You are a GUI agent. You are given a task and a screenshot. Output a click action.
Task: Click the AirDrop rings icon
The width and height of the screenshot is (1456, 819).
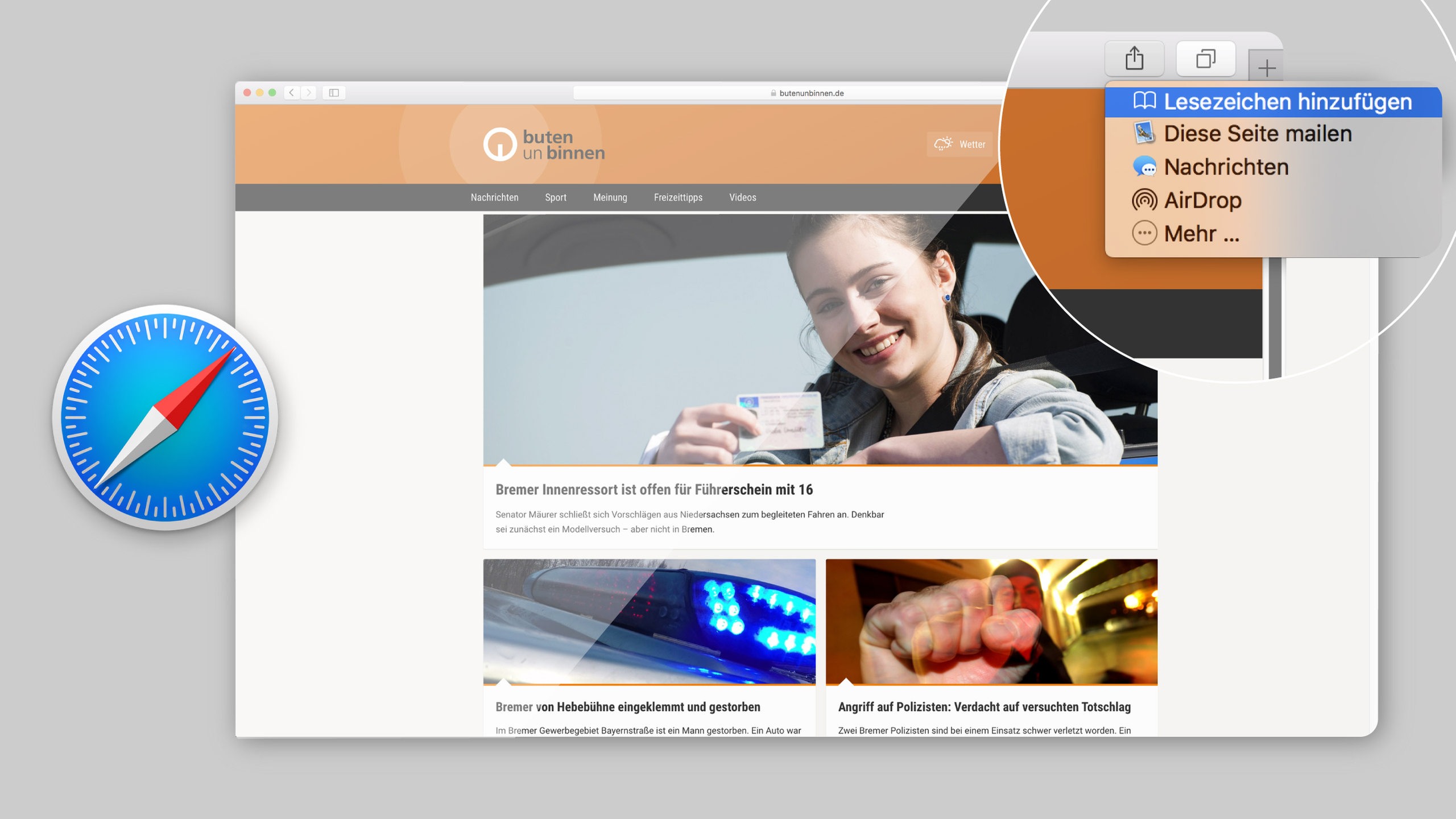pos(1144,200)
